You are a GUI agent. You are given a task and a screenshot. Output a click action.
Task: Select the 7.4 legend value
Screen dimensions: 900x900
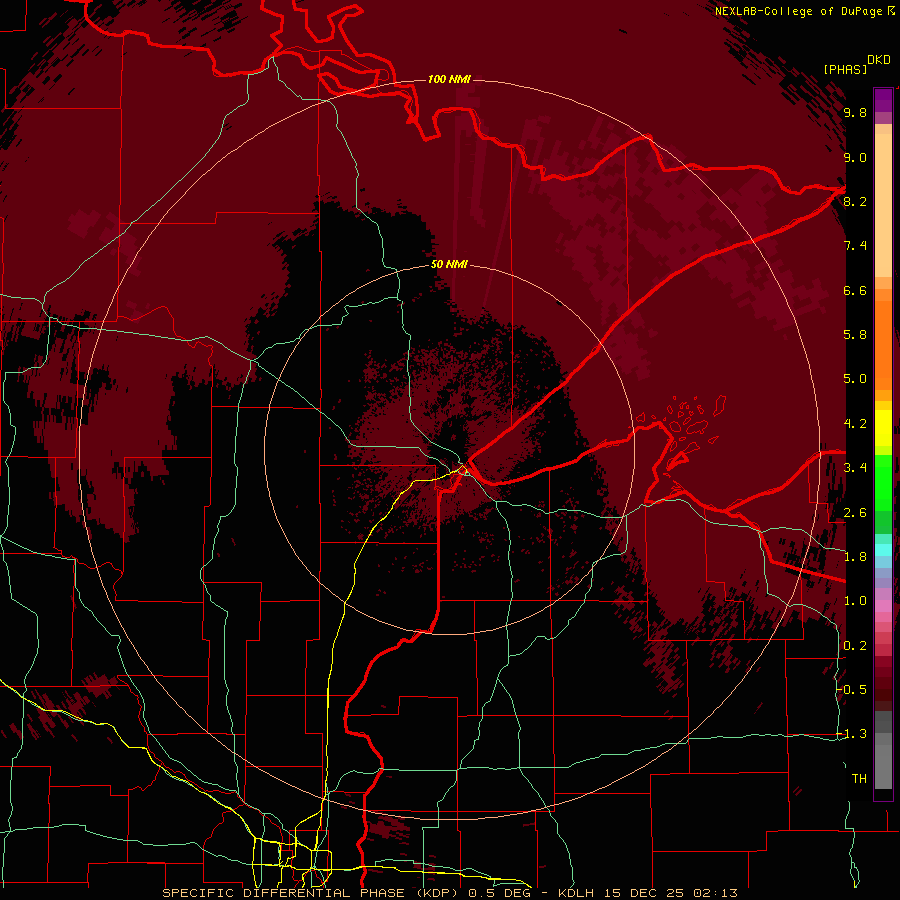855,246
